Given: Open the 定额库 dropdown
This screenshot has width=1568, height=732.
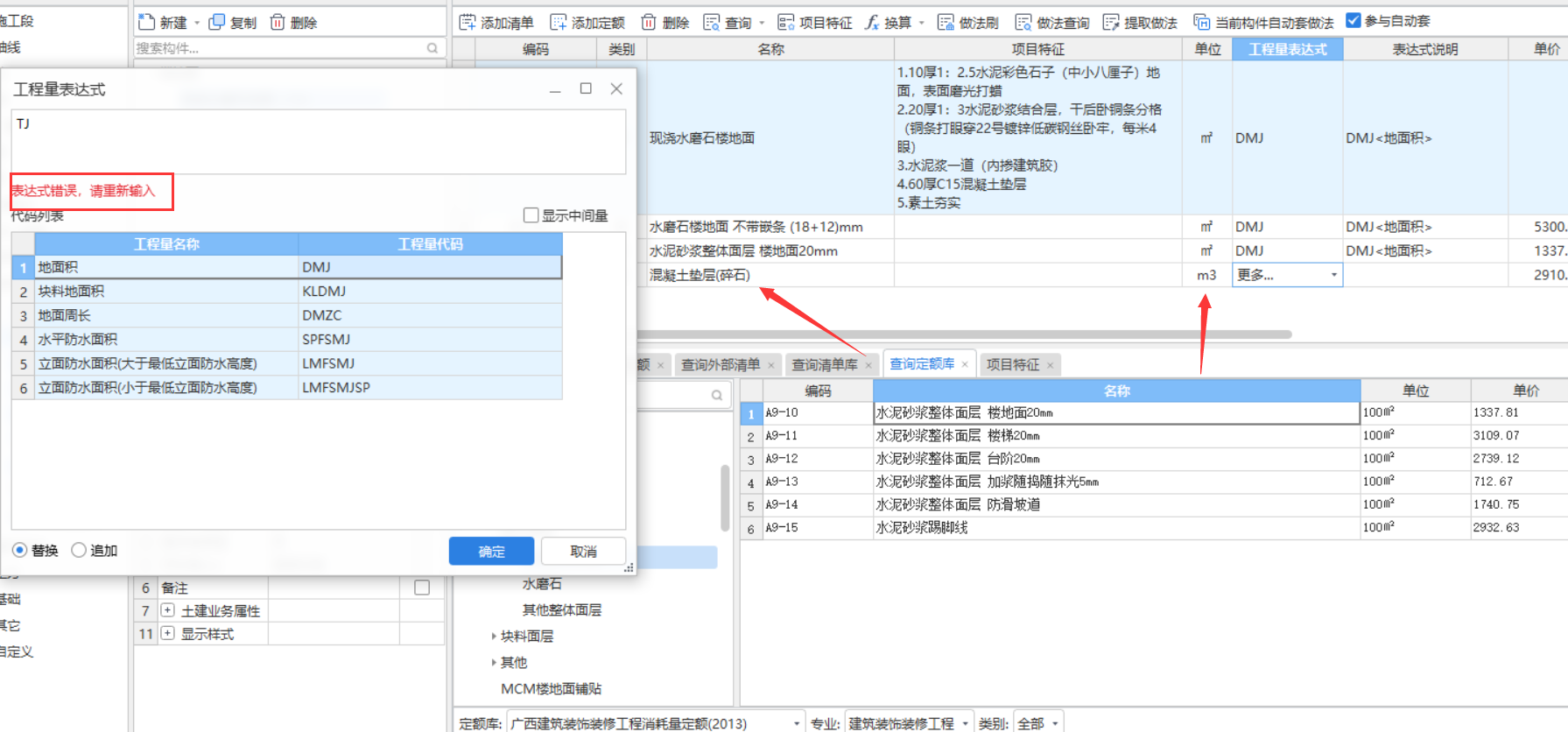Looking at the screenshot, I should [x=797, y=723].
